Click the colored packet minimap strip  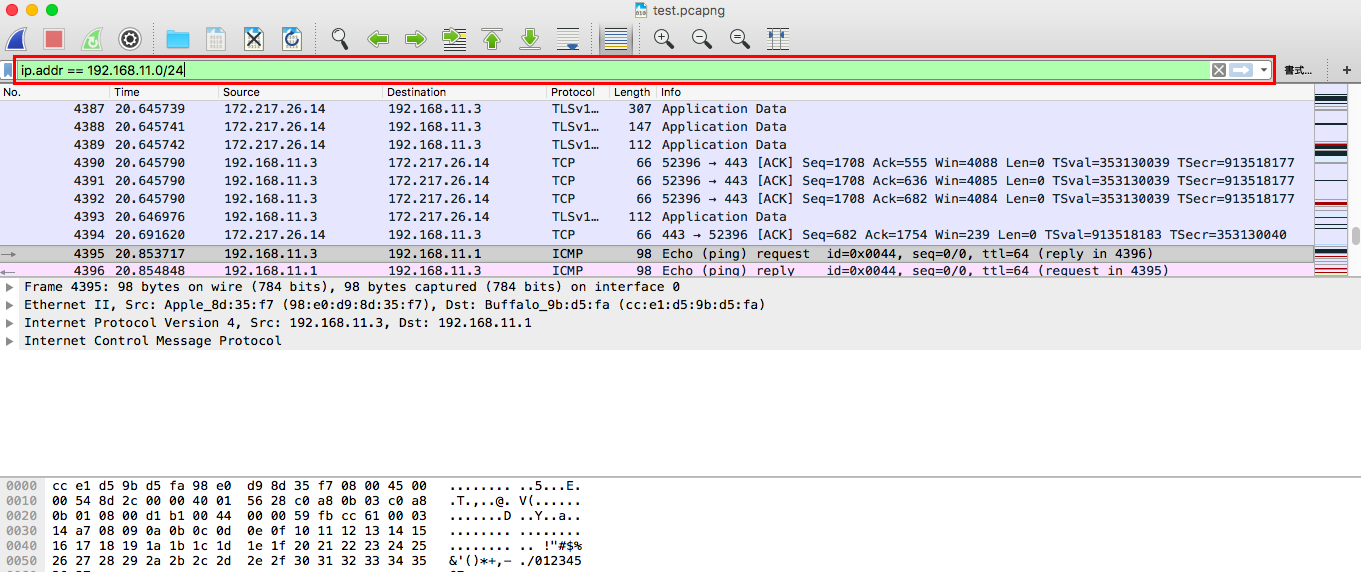pyautogui.click(x=1330, y=180)
